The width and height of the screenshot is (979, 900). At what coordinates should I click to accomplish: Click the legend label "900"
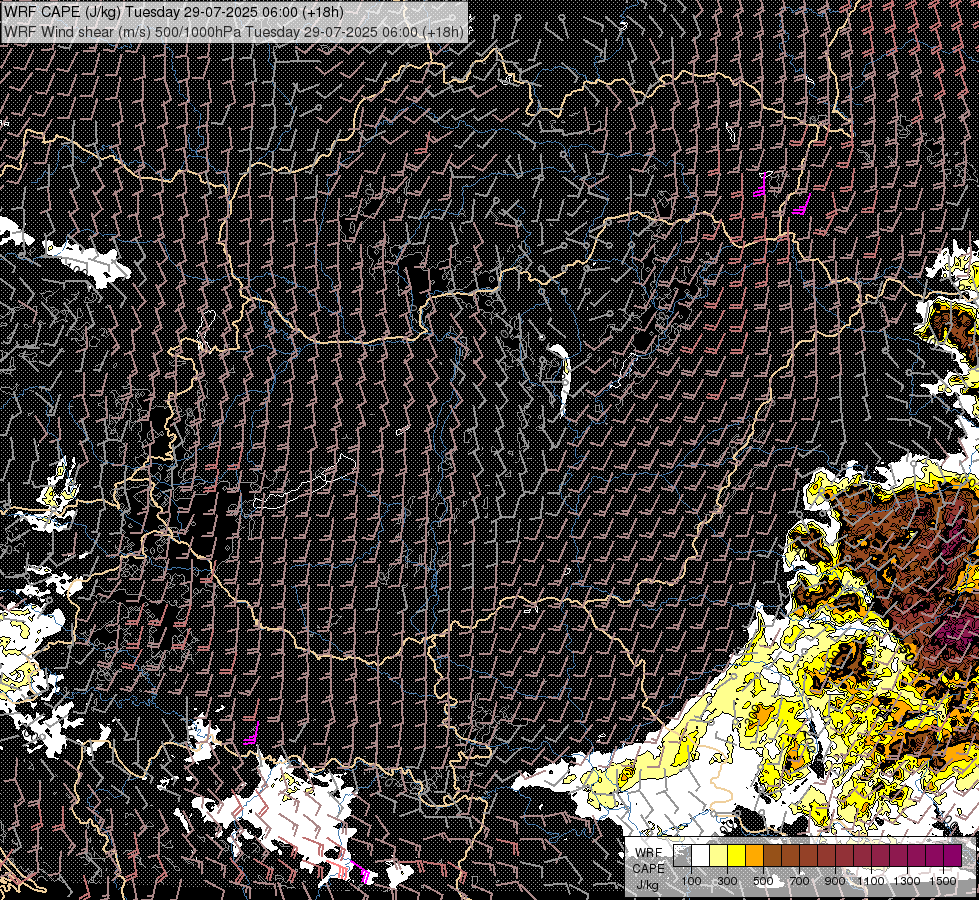pyautogui.click(x=835, y=881)
